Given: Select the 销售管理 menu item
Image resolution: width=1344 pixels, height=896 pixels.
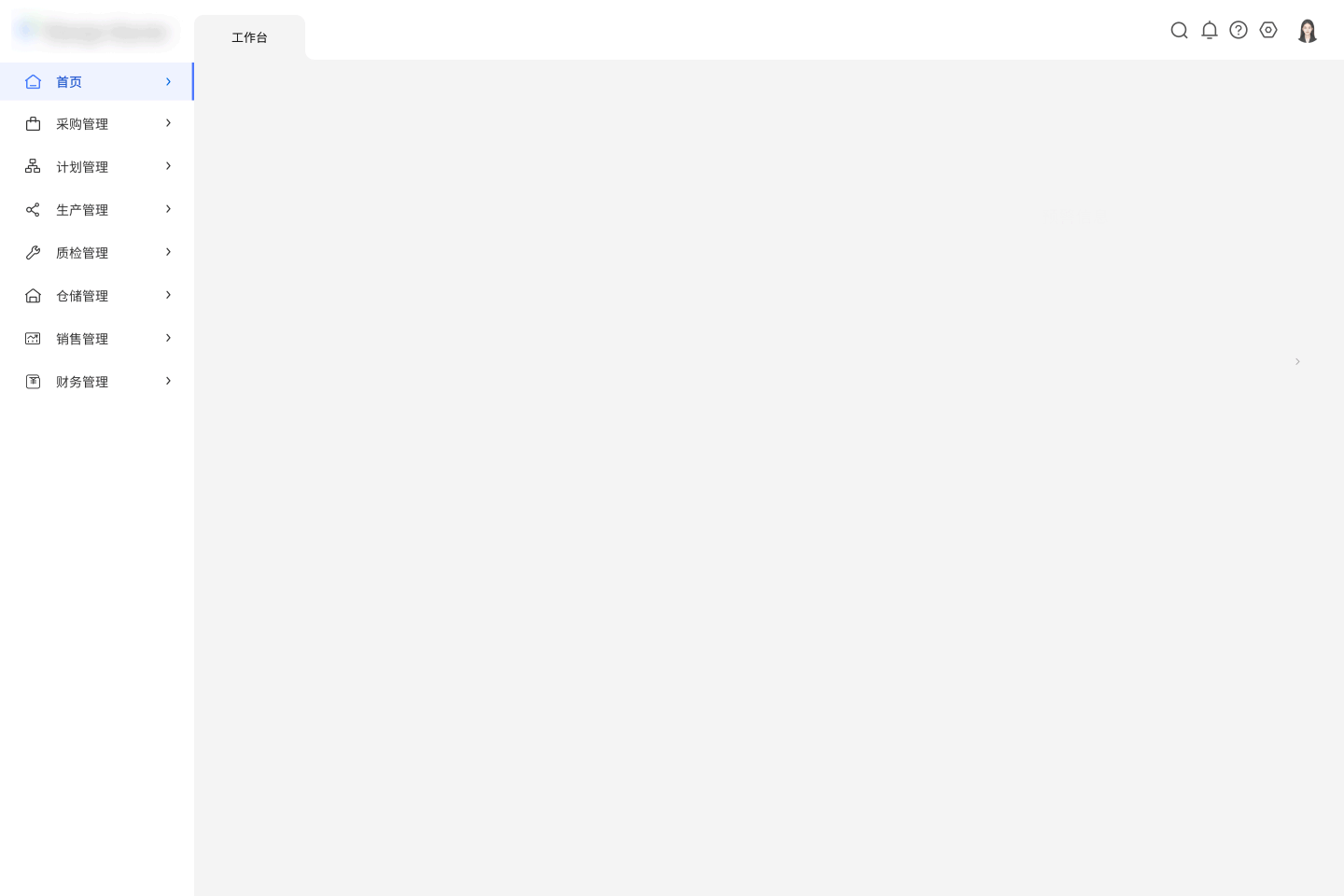Looking at the screenshot, I should (97, 338).
